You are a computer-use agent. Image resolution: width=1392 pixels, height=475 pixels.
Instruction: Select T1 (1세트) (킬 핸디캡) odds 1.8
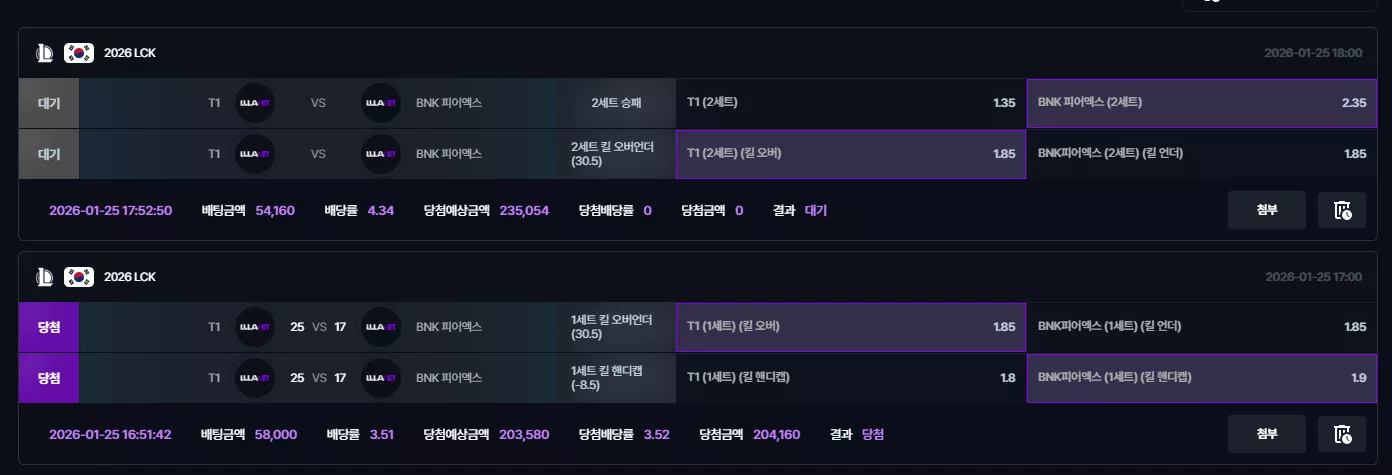pyautogui.click(x=851, y=378)
